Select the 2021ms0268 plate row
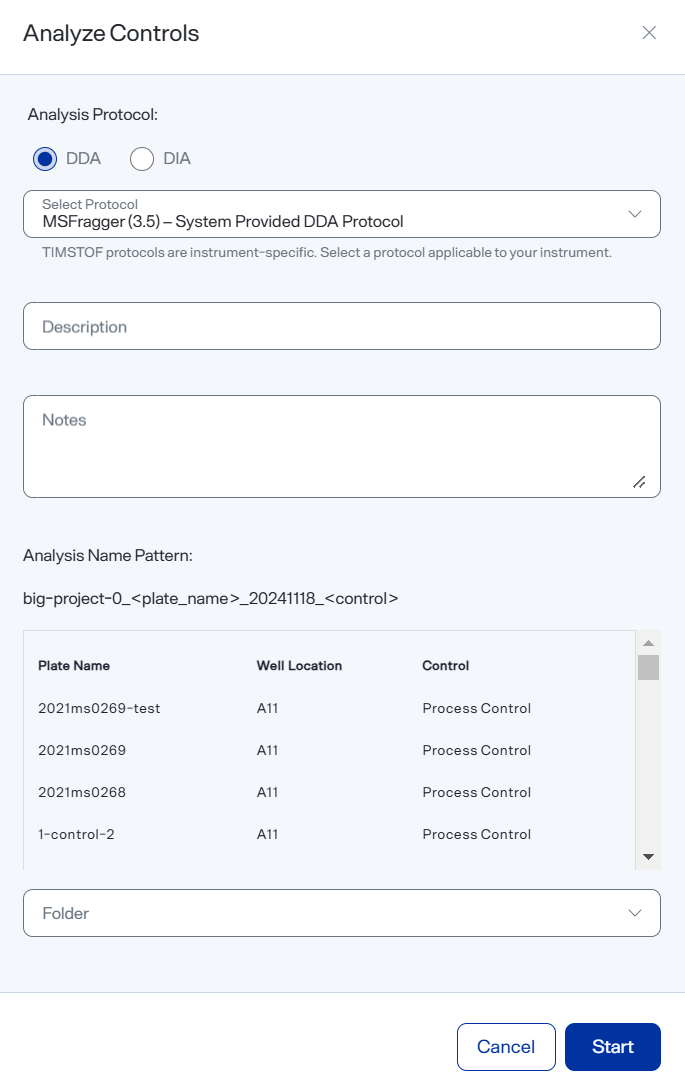The image size is (685, 1091). pyautogui.click(x=329, y=792)
